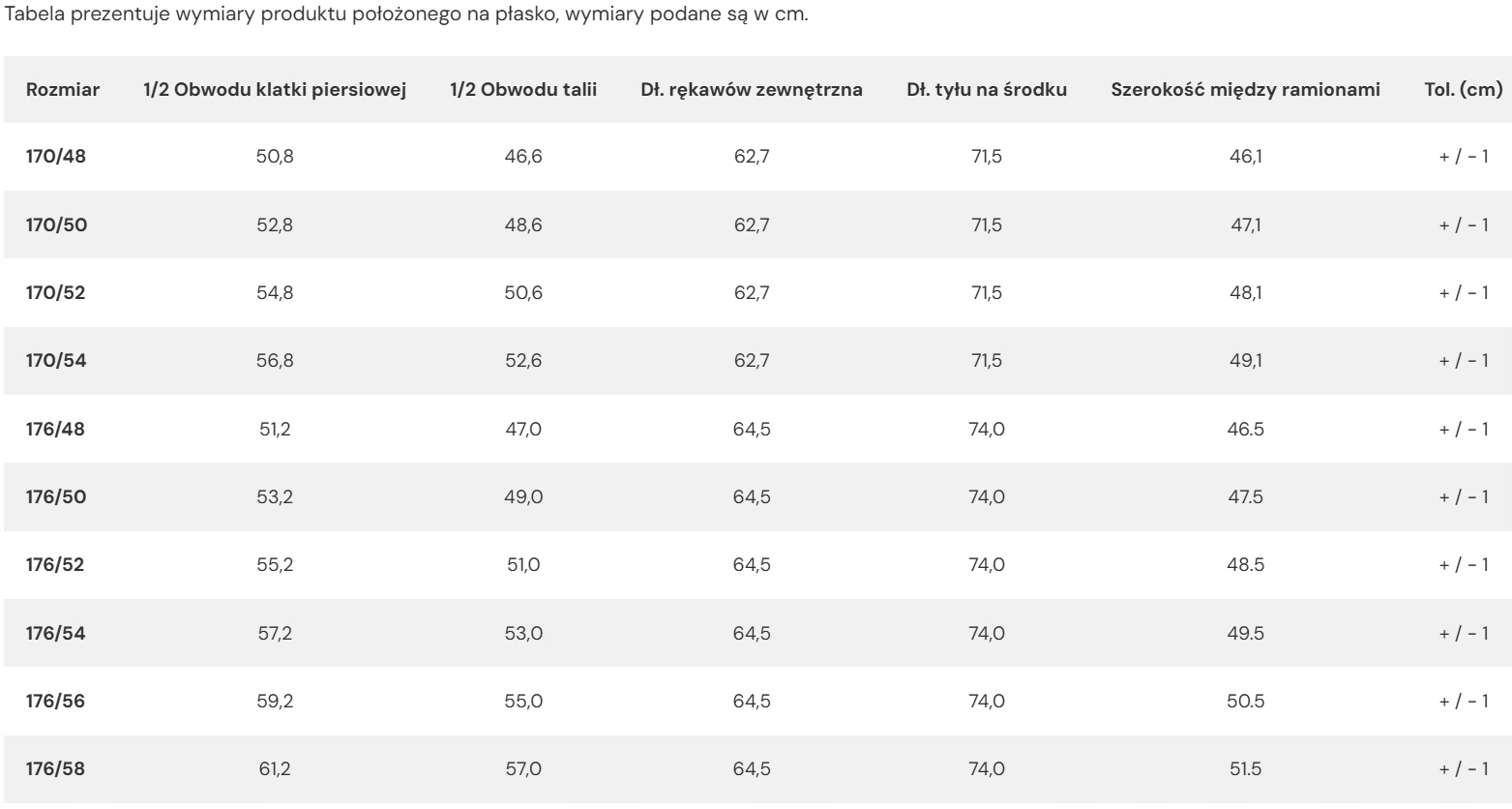Click the table description text above header

pos(406,15)
